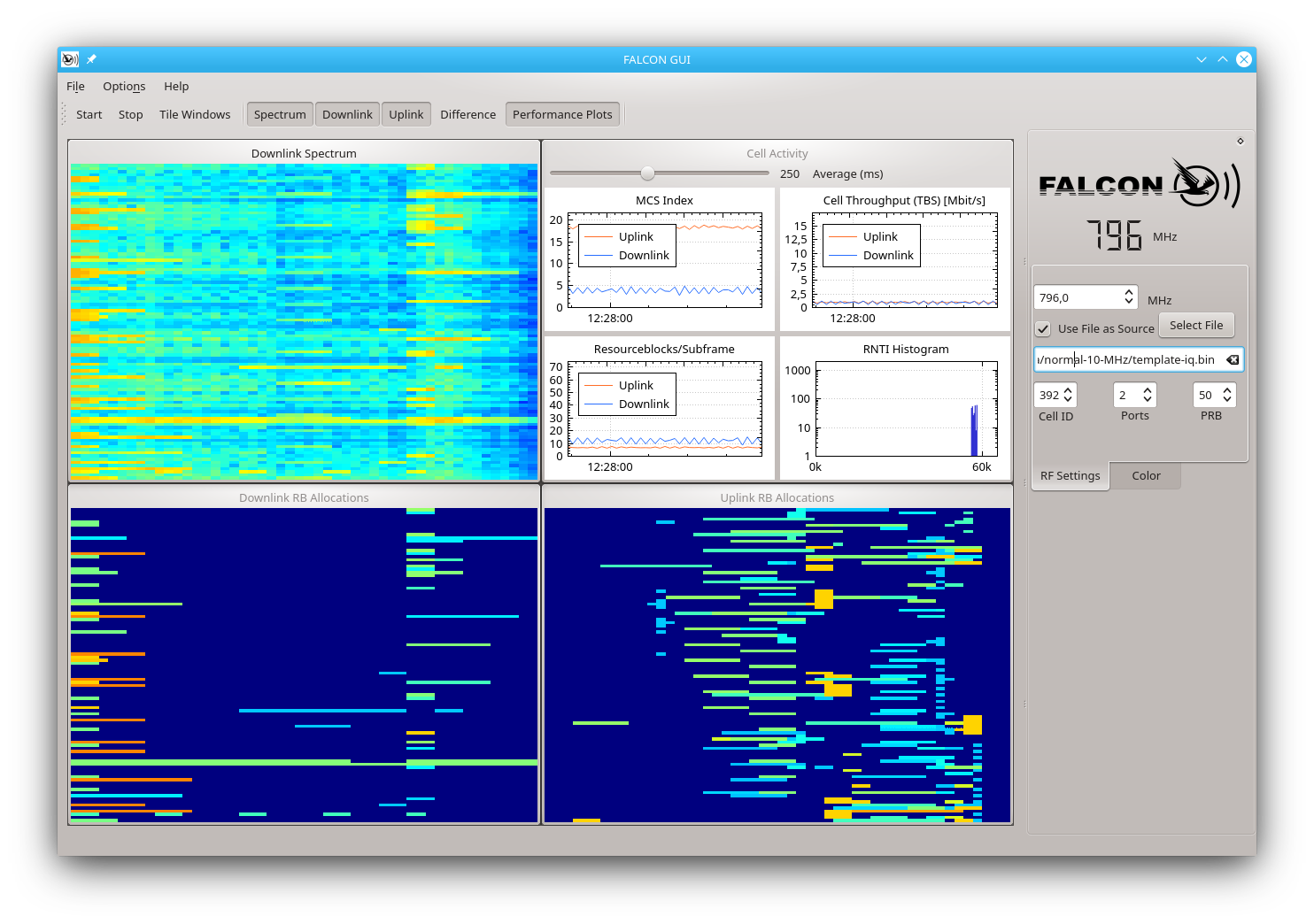Click the MCS Index plot
This screenshot has height=924, width=1314.
point(660,259)
